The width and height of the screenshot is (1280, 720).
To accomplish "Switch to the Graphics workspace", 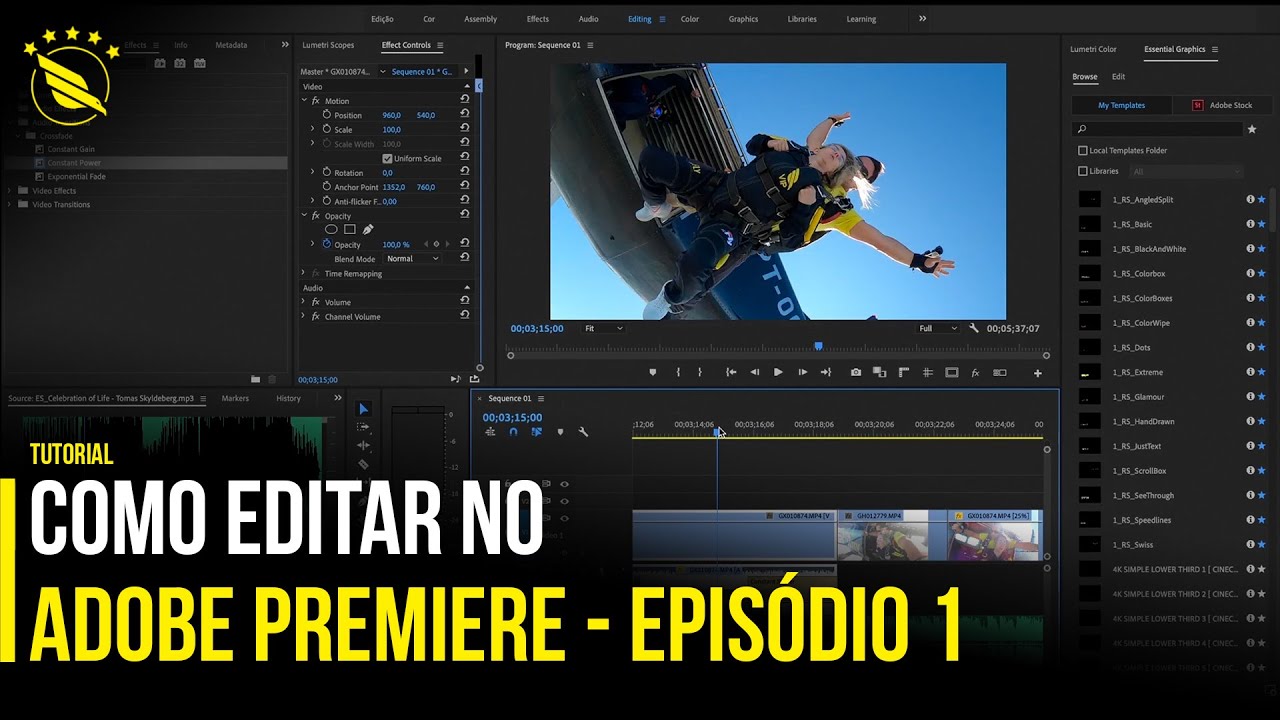I will click(743, 19).
